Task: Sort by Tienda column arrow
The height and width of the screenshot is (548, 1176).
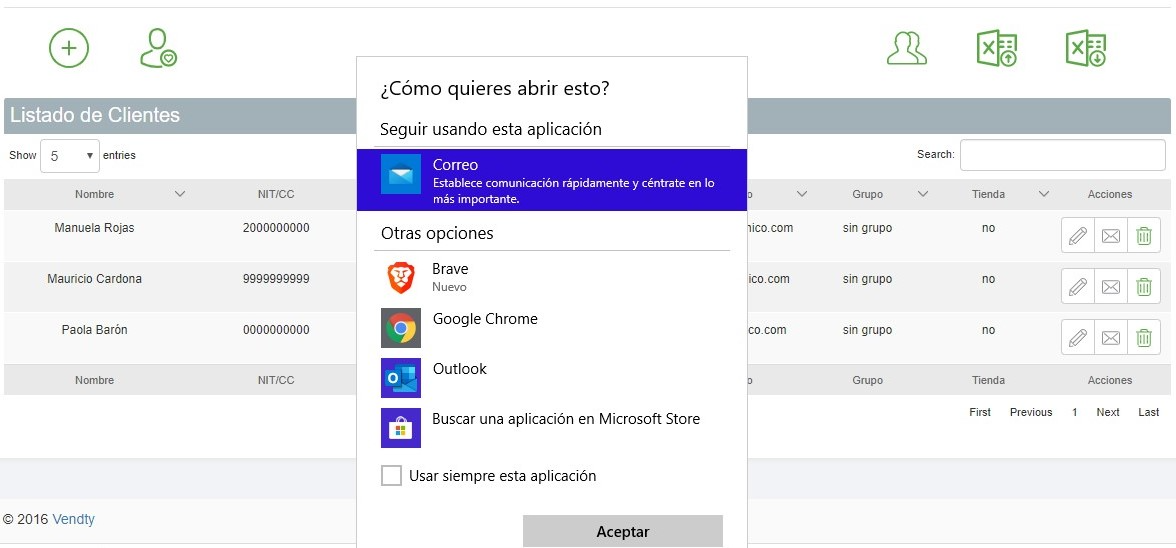Action: pos(1043,194)
